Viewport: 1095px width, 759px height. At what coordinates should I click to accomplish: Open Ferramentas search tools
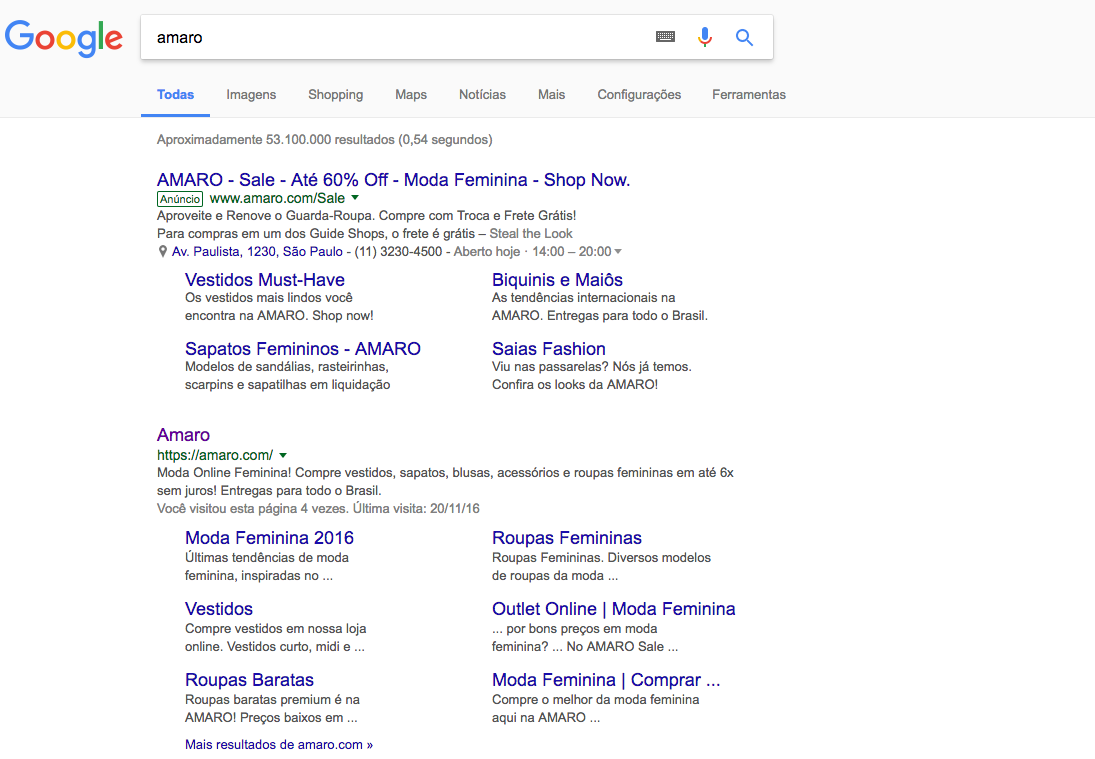pyautogui.click(x=749, y=94)
